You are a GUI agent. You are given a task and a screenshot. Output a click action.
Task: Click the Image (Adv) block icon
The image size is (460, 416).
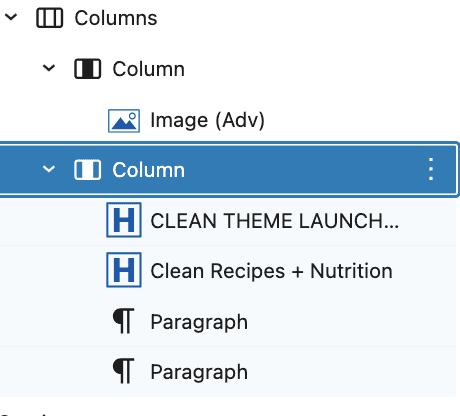pos(124,121)
